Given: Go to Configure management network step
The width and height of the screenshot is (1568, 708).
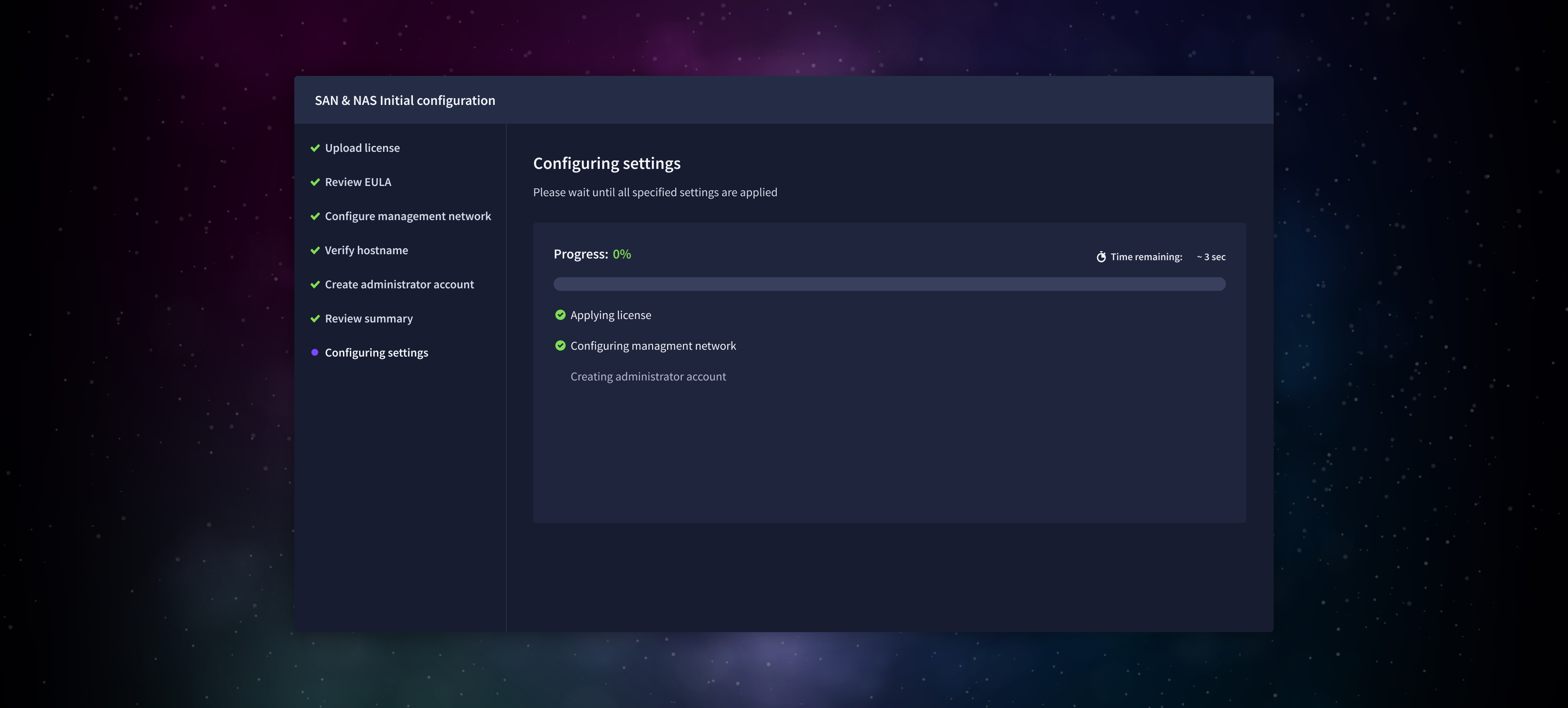Looking at the screenshot, I should 408,216.
